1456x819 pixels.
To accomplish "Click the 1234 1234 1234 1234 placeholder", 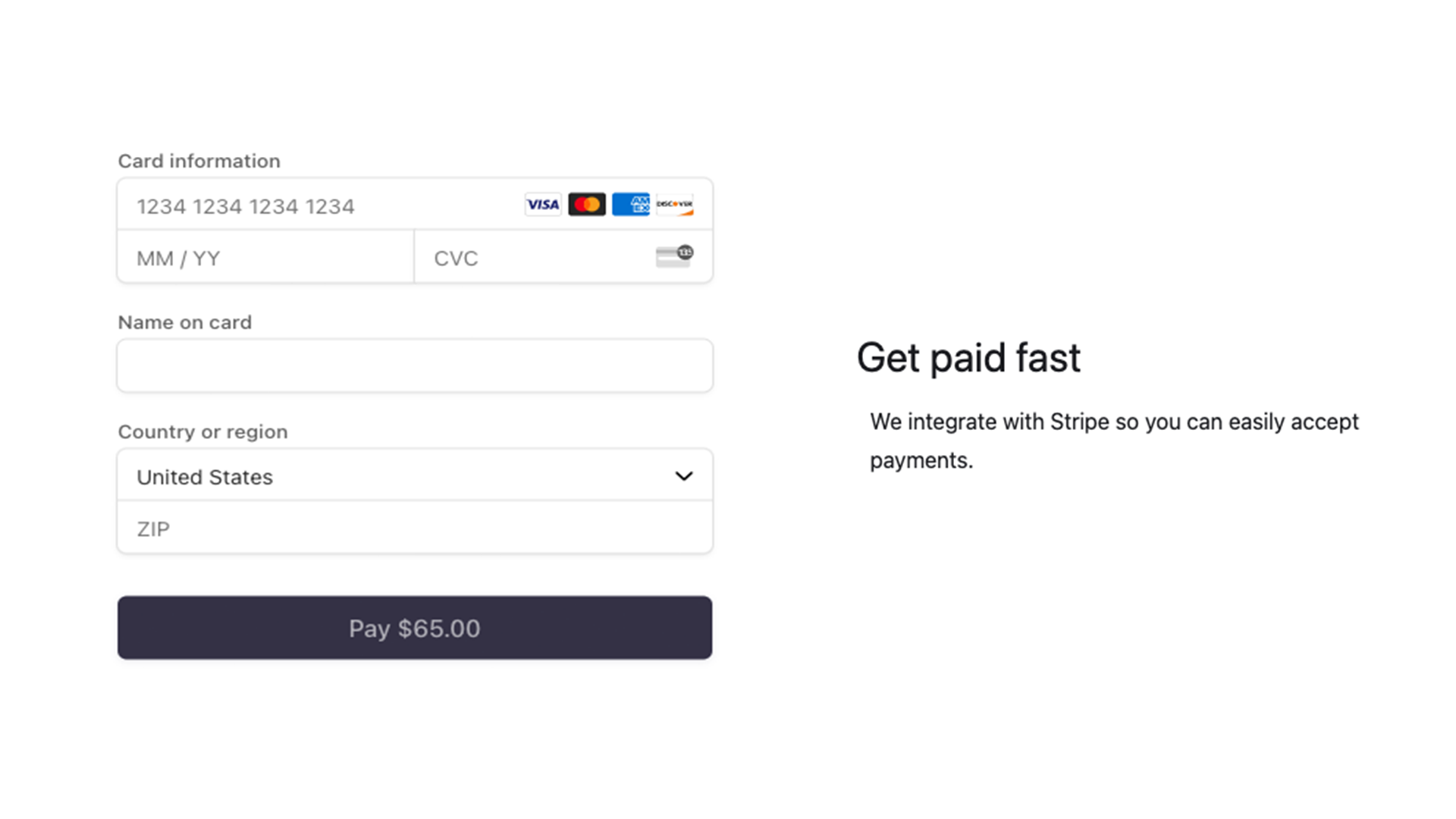I will (245, 206).
